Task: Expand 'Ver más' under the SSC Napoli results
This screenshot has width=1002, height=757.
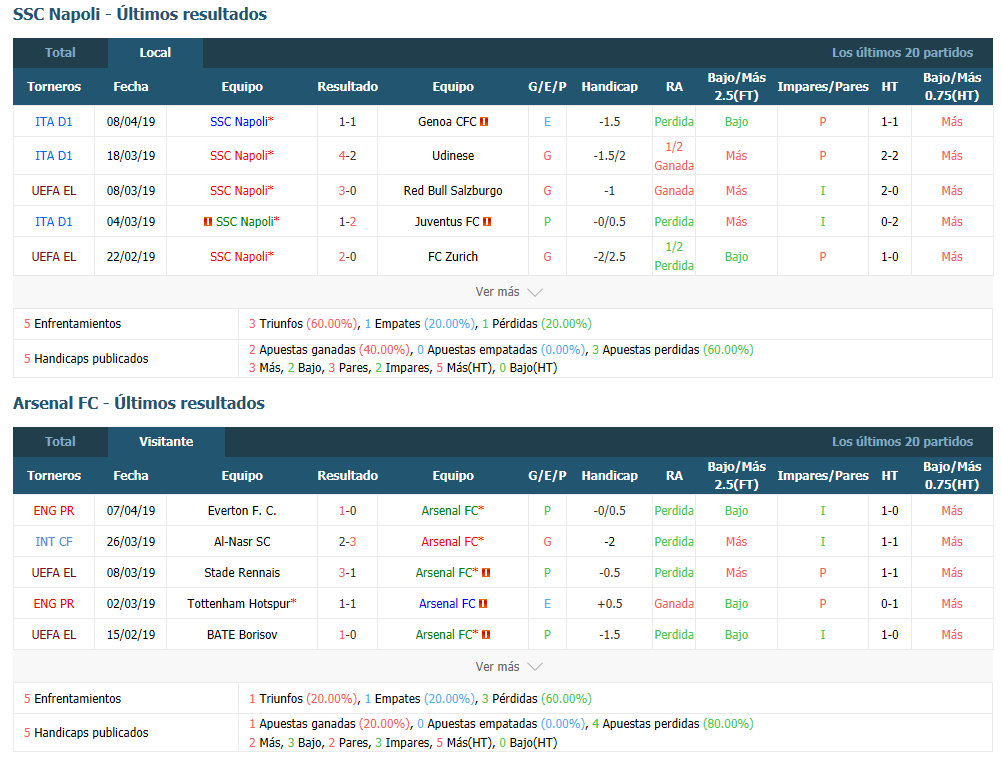Action: click(x=509, y=292)
